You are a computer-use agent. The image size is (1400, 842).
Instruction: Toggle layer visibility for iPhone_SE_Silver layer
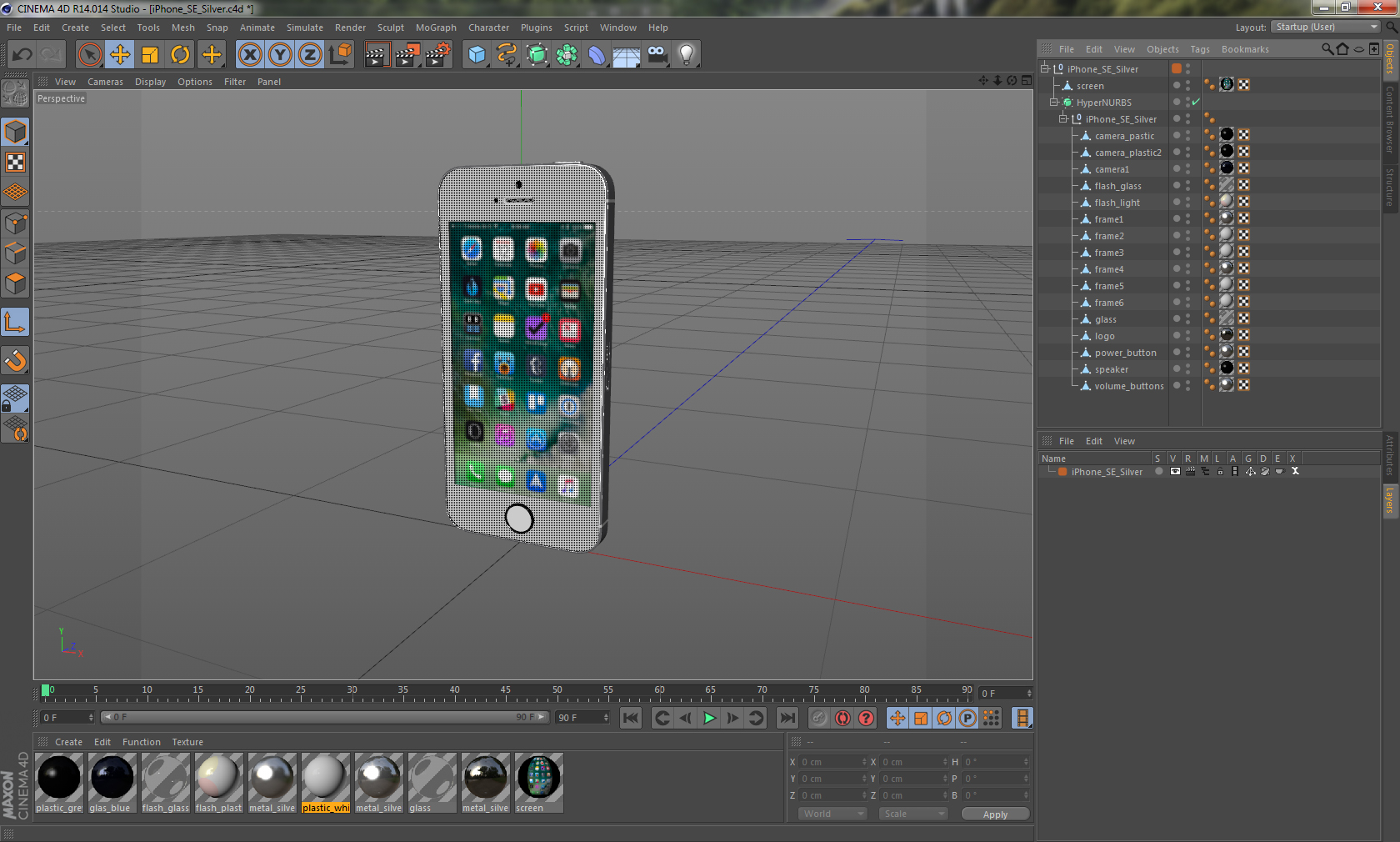coord(1175,472)
